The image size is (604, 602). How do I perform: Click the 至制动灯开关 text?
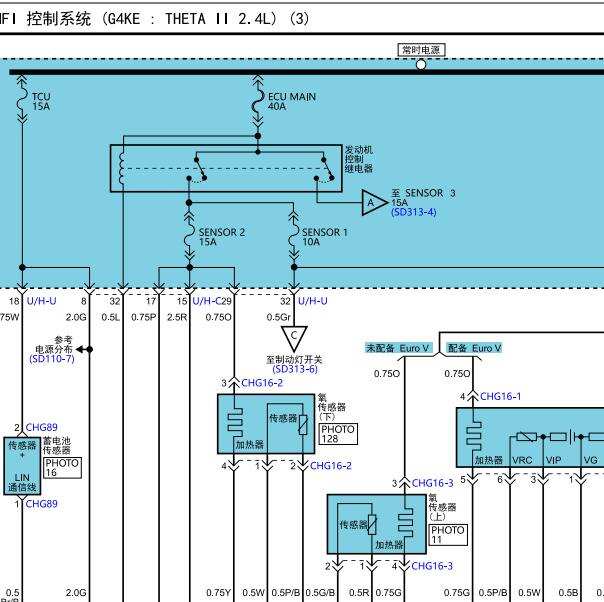tap(294, 360)
